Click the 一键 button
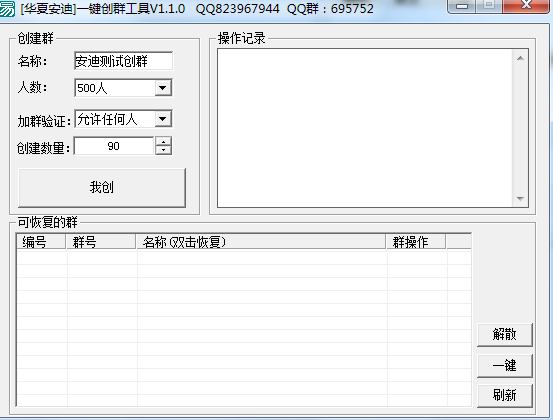 [x=504, y=365]
